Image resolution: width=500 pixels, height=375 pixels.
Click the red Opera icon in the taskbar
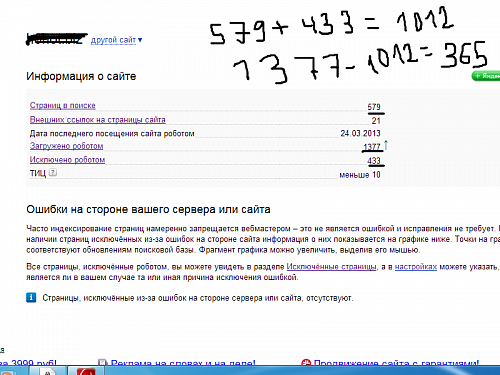click(x=86, y=371)
